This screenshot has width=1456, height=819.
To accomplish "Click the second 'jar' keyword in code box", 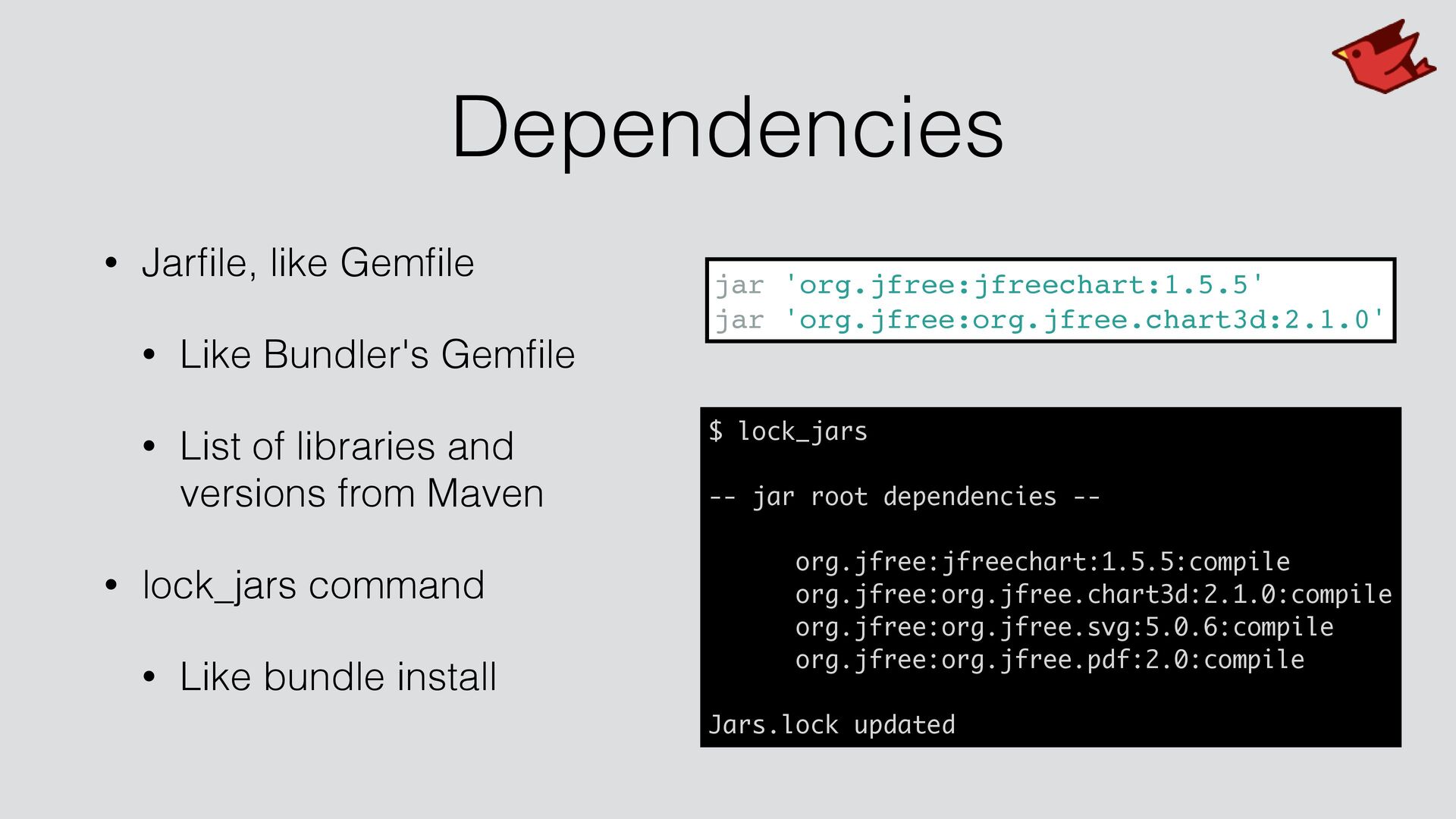I will coord(739,320).
